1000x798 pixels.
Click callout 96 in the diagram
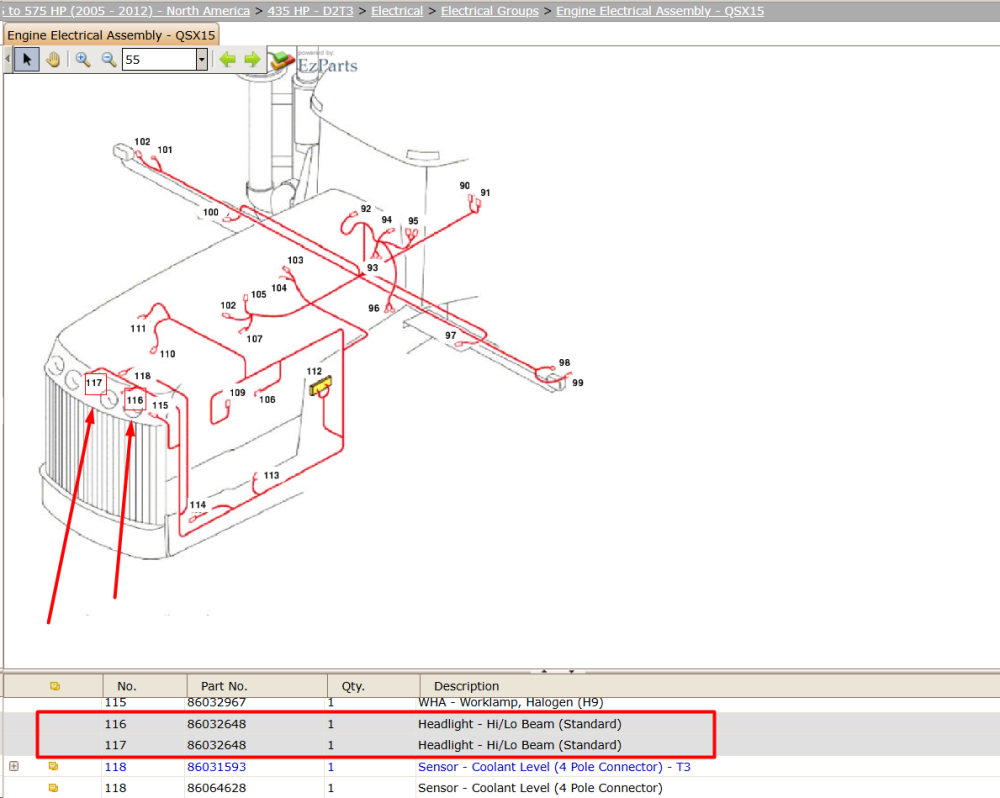click(x=374, y=307)
